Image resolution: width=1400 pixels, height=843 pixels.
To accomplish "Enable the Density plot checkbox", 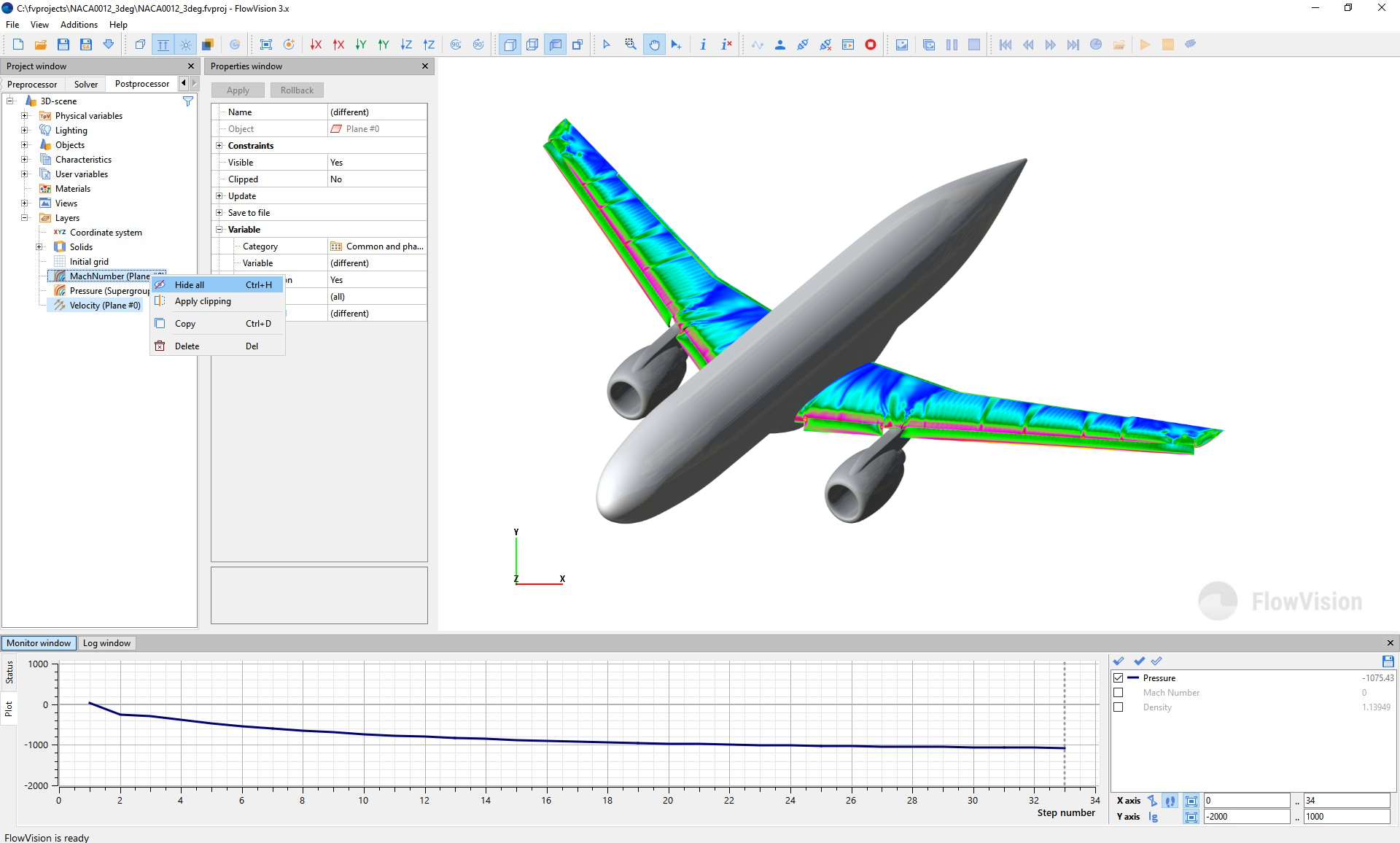I will [1119, 707].
